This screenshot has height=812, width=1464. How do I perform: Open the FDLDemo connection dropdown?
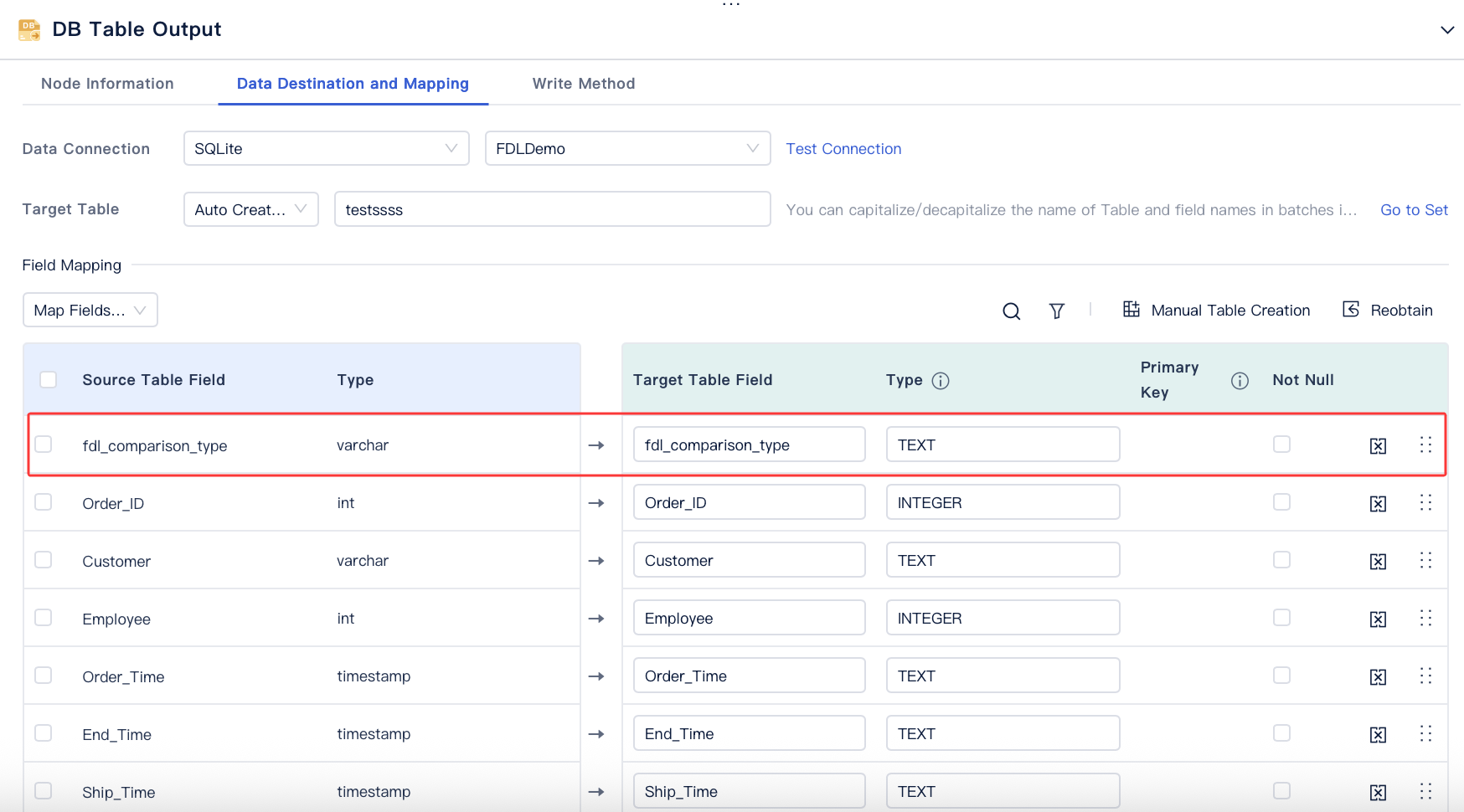(x=628, y=148)
